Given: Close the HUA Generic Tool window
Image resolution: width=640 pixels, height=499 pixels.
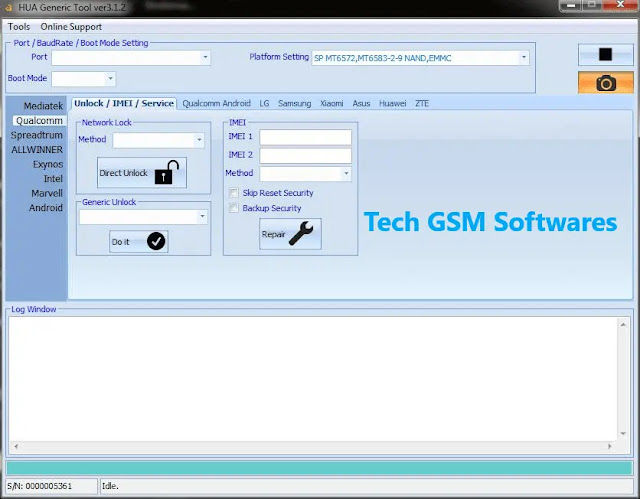Looking at the screenshot, I should 620,5.
